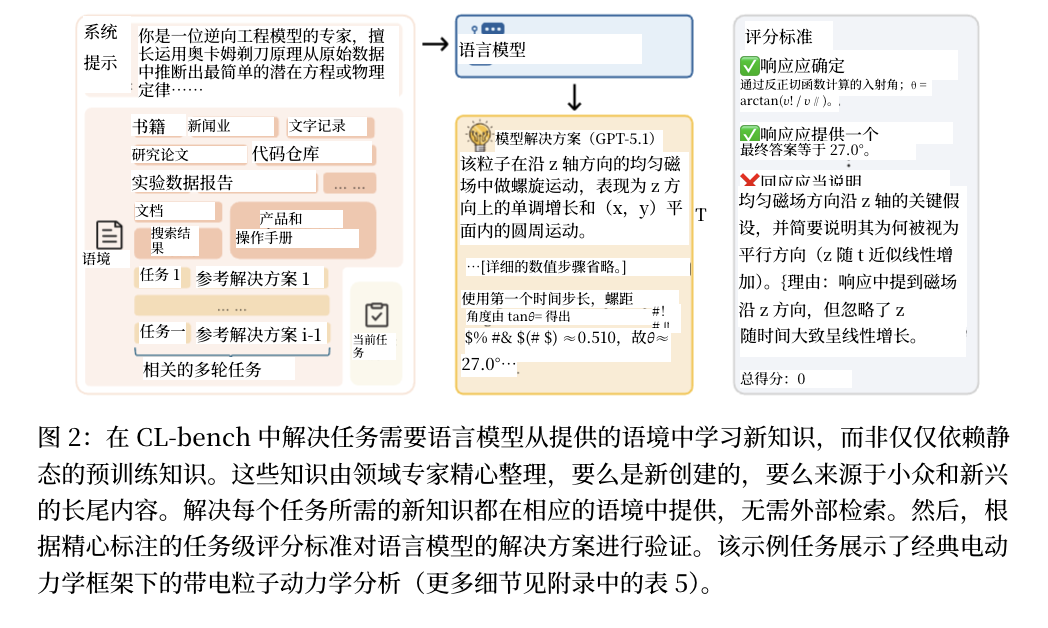This screenshot has width=1048, height=628.
Task: Click the document icon above 语境
Action: click(109, 235)
